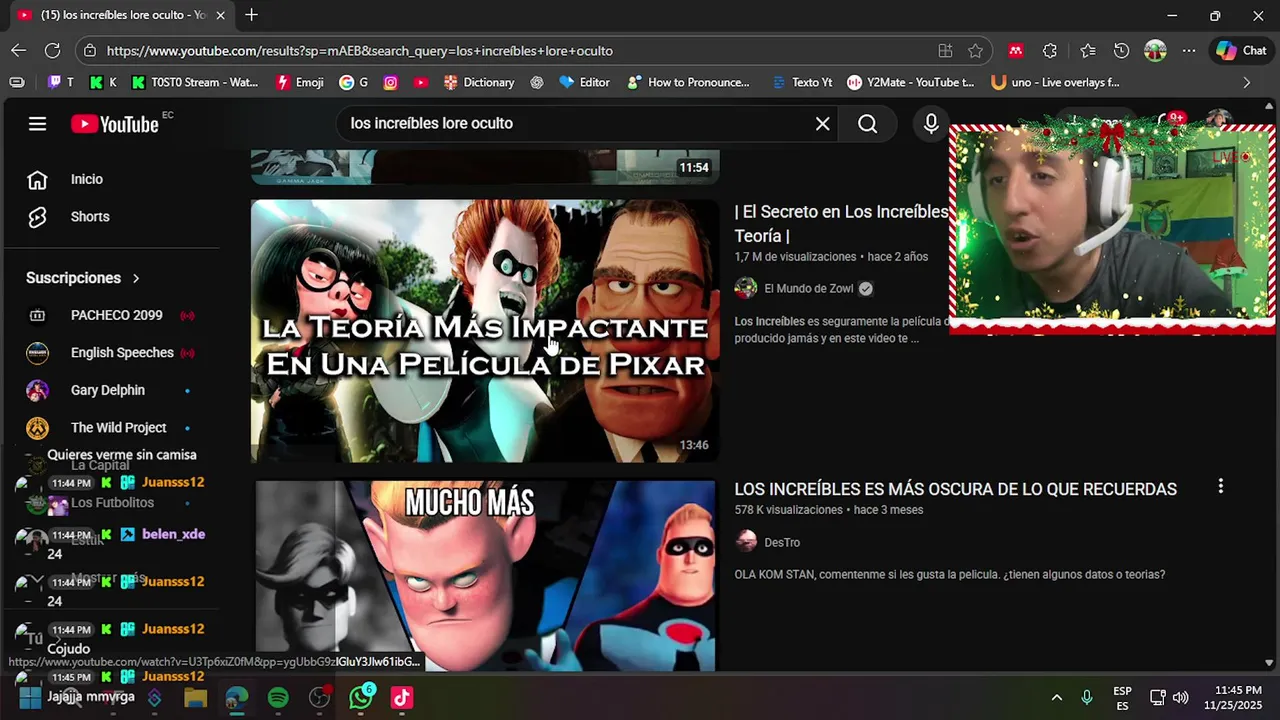The image size is (1280, 720).
Task: Open Spotify from taskbar
Action: [278, 697]
